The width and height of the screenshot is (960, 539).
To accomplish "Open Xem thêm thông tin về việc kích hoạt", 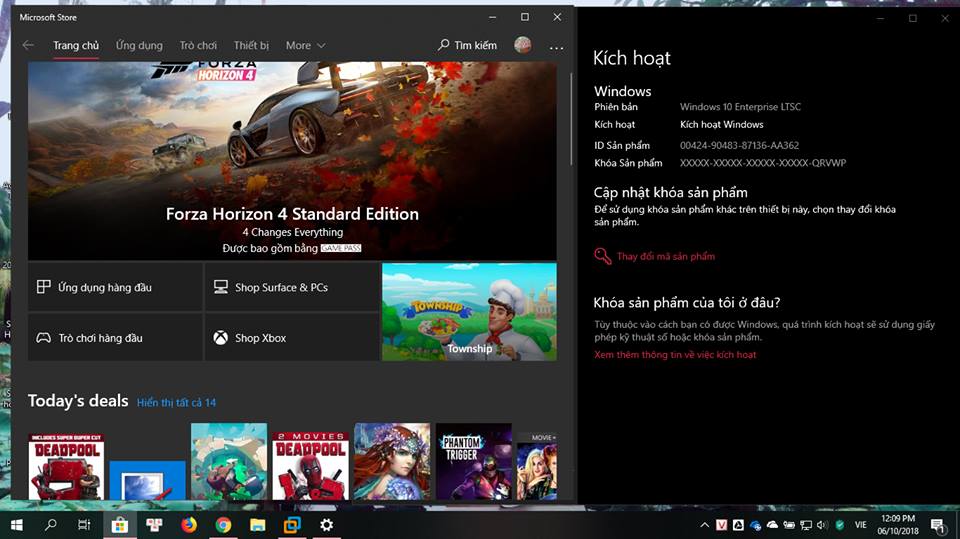I will click(675, 355).
